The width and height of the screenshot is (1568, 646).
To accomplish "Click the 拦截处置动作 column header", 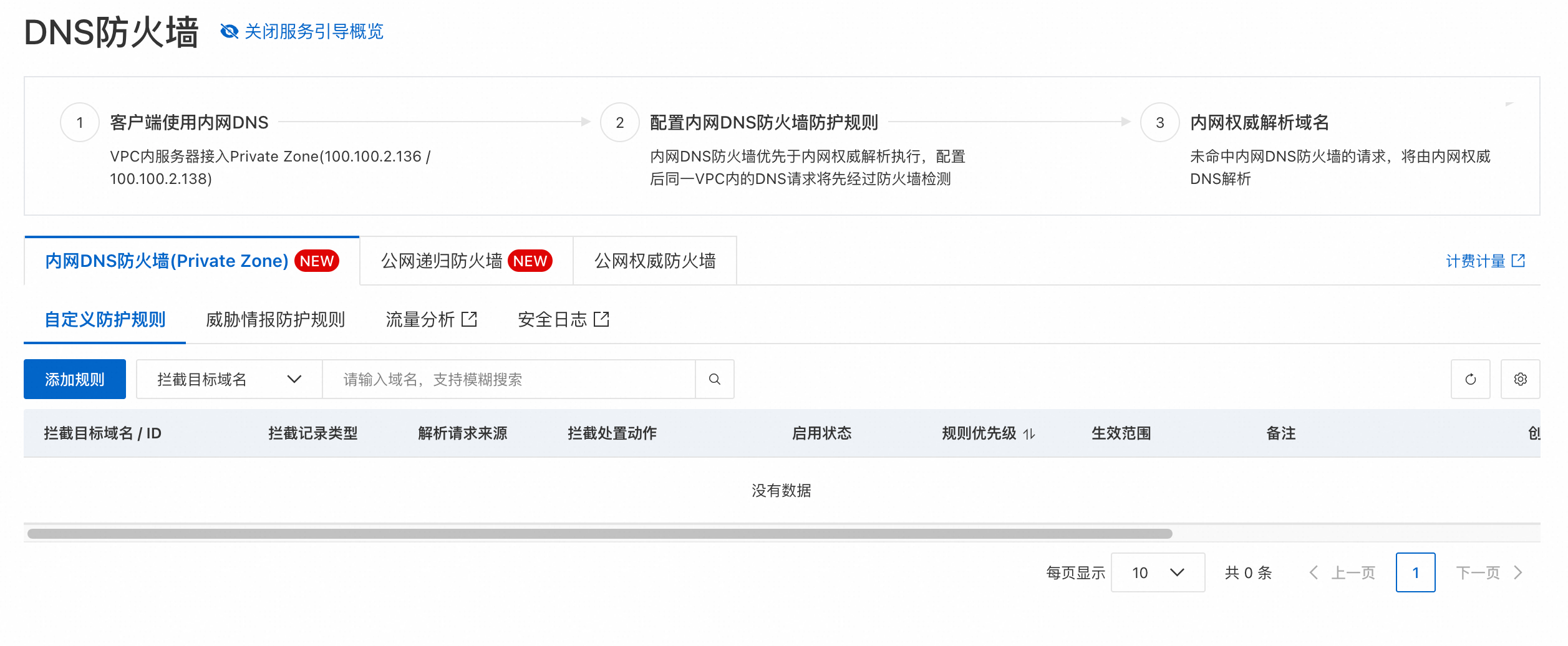I will point(612,433).
